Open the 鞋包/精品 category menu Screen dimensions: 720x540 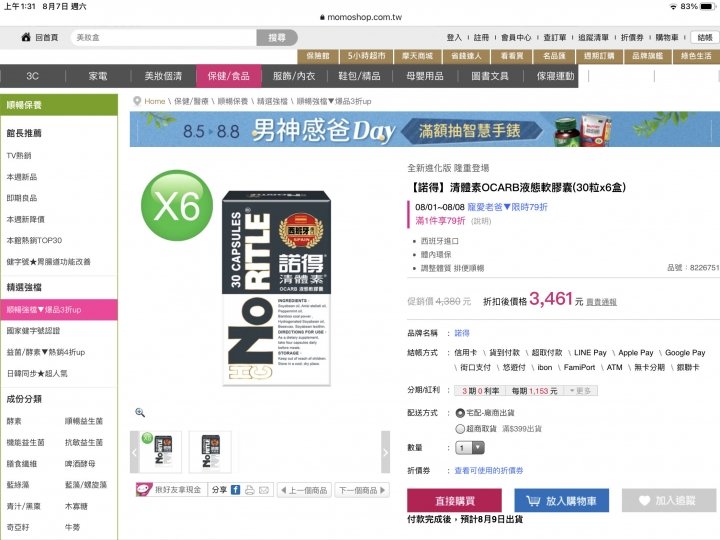[x=360, y=76]
